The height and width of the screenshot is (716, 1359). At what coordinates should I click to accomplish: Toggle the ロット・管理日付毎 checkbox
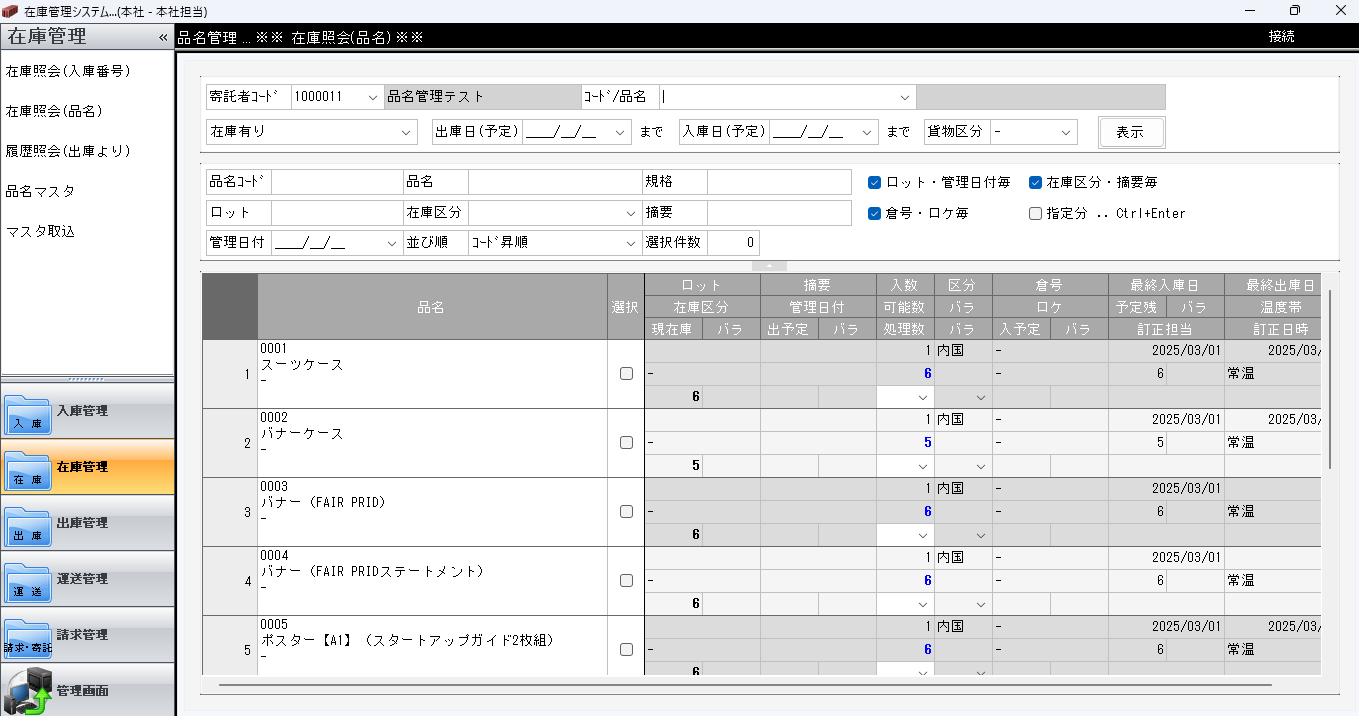[x=874, y=183]
